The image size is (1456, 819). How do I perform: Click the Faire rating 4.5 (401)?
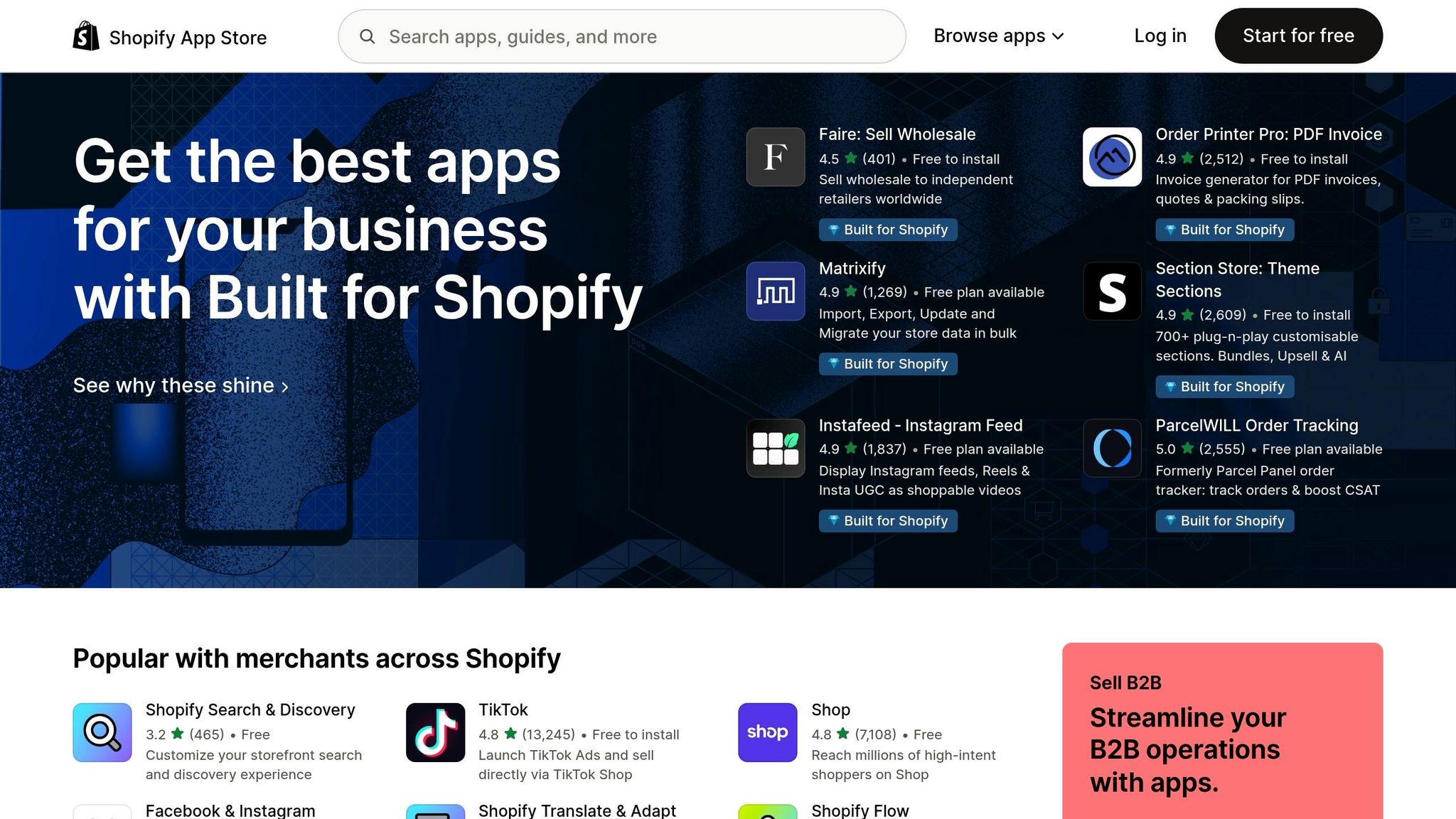coord(857,159)
